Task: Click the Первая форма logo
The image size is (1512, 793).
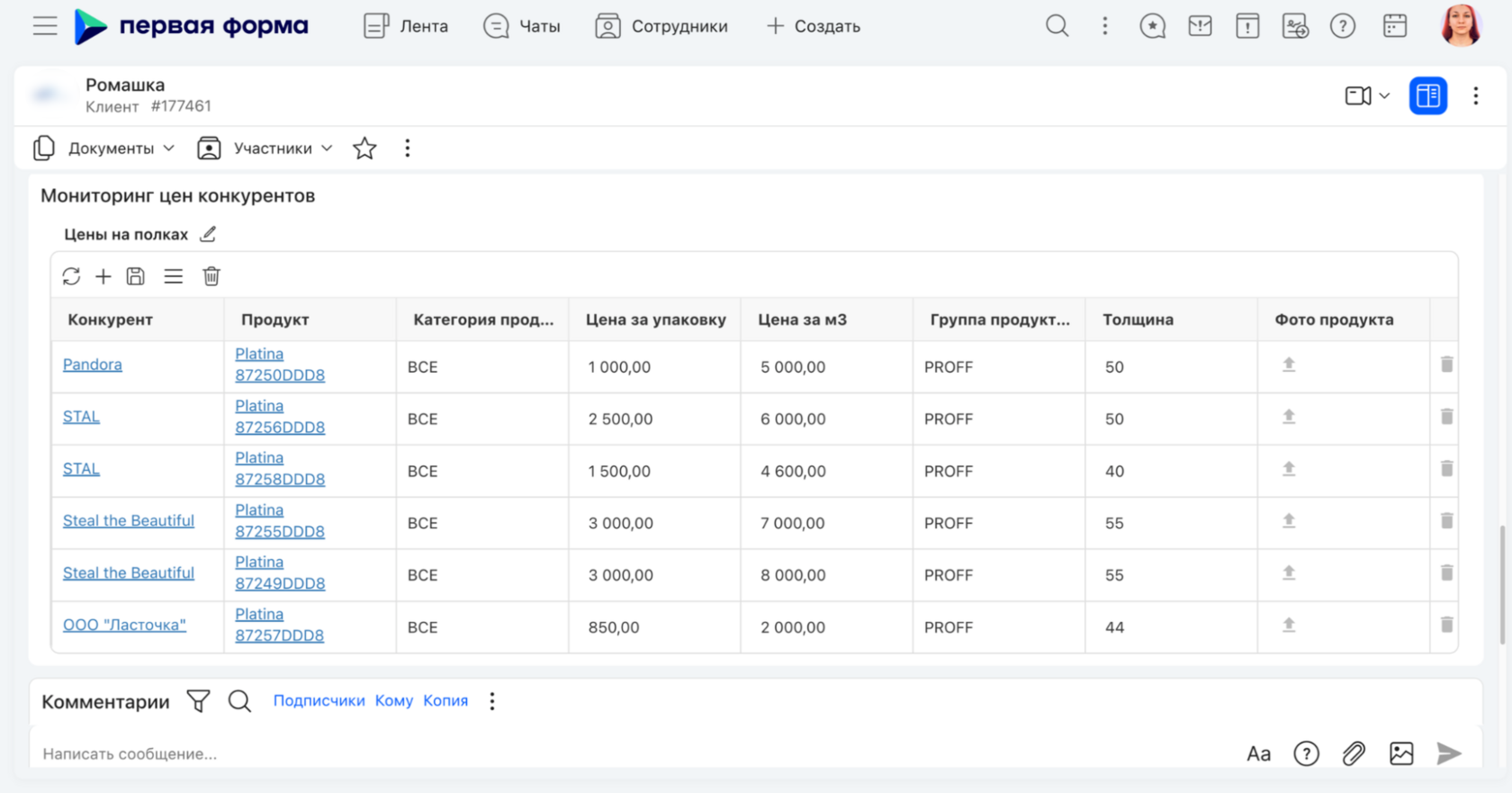Action: (191, 26)
